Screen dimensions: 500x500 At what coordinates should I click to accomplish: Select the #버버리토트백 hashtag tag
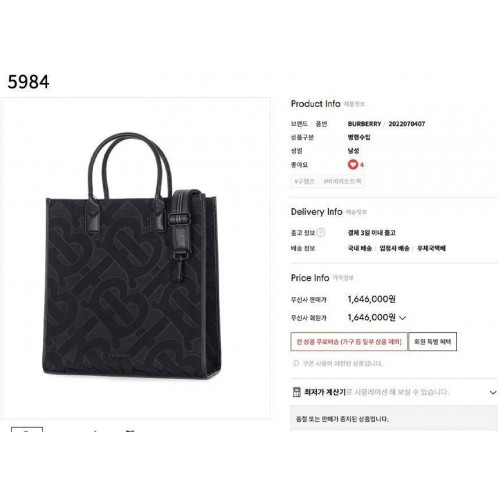coord(342,181)
